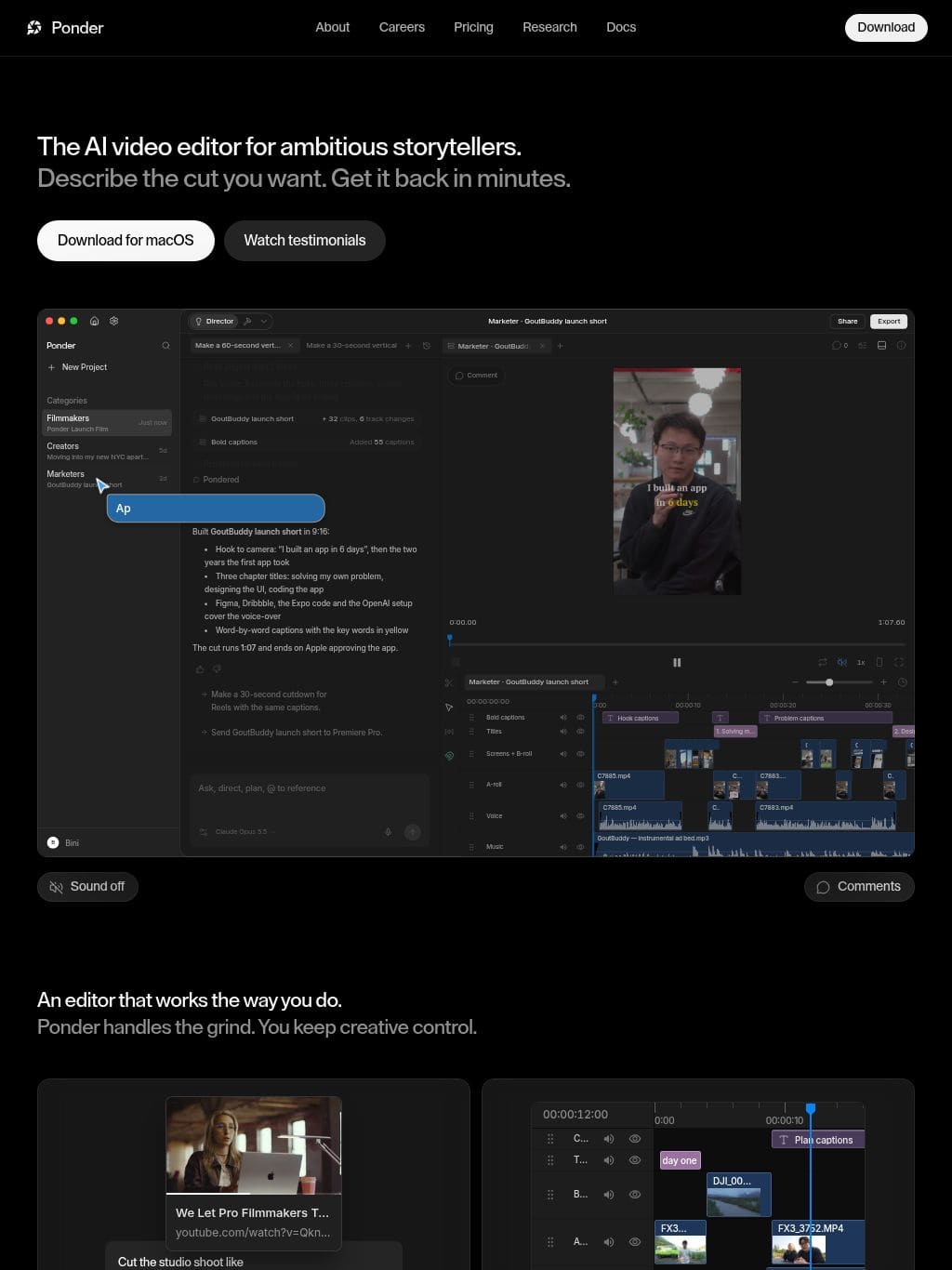Hide the Bold captions track with its eye
Image resolution: width=952 pixels, height=1270 pixels.
(581, 718)
